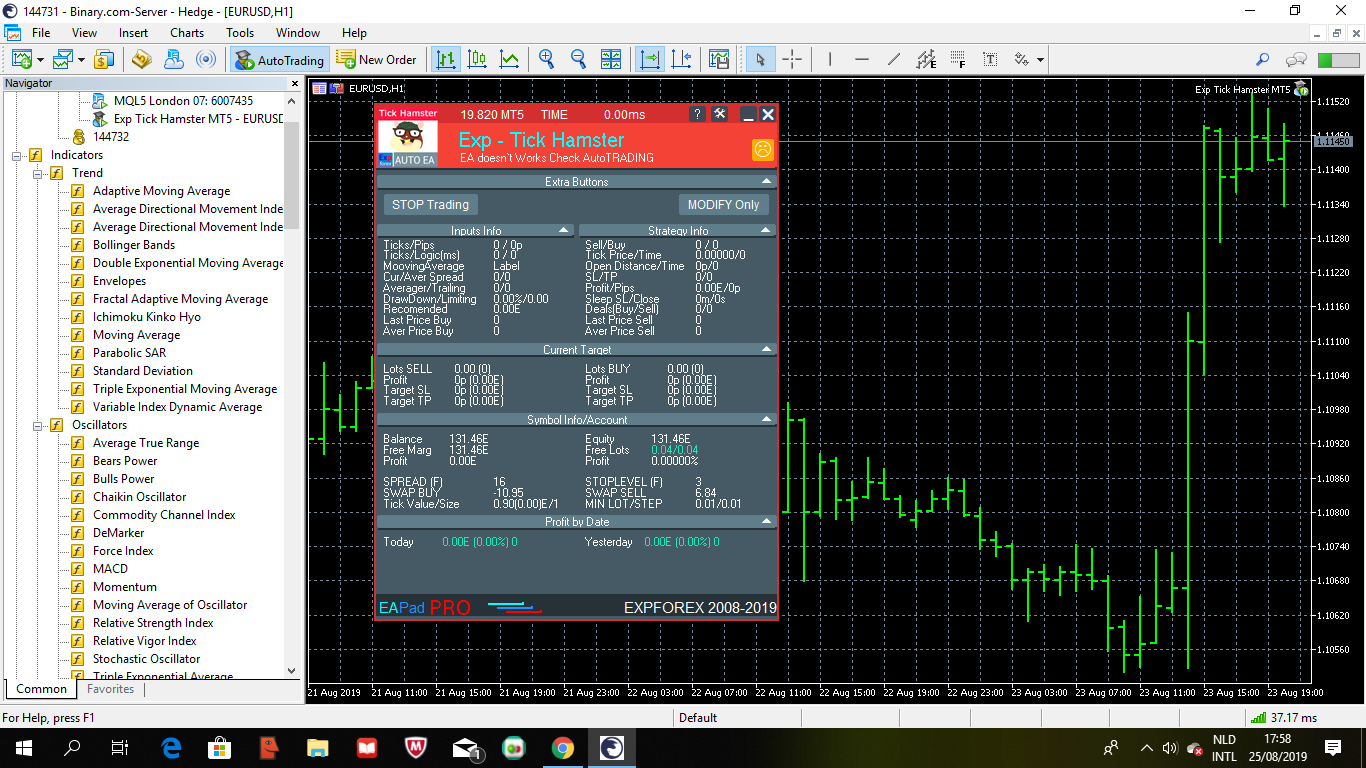Image resolution: width=1366 pixels, height=768 pixels.
Task: Collapse the Symbol Info/Account section
Action: [x=767, y=420]
